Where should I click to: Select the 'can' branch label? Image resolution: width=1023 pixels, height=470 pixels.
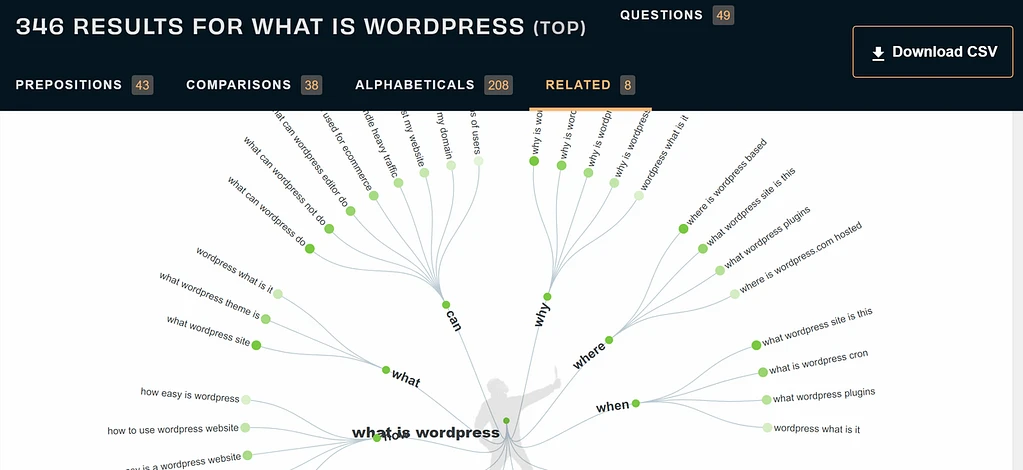[x=454, y=320]
